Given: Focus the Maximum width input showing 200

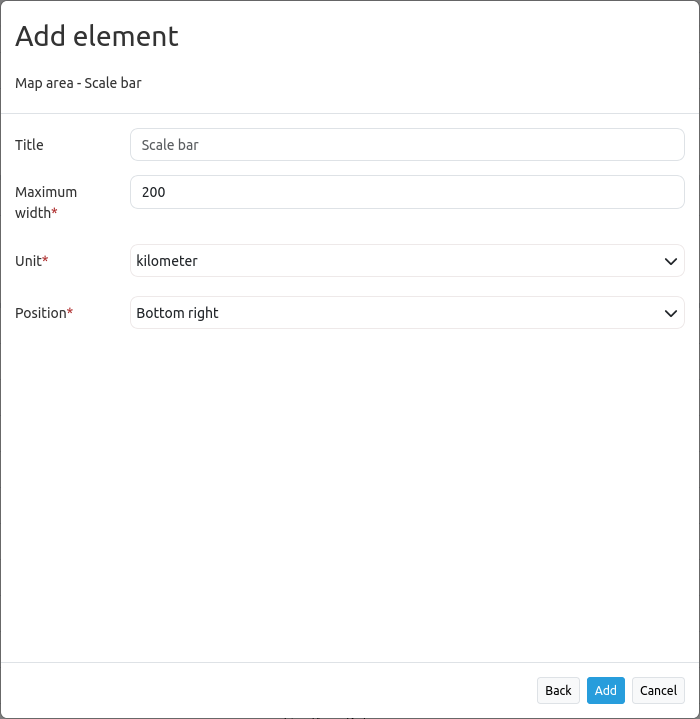Looking at the screenshot, I should click(407, 192).
